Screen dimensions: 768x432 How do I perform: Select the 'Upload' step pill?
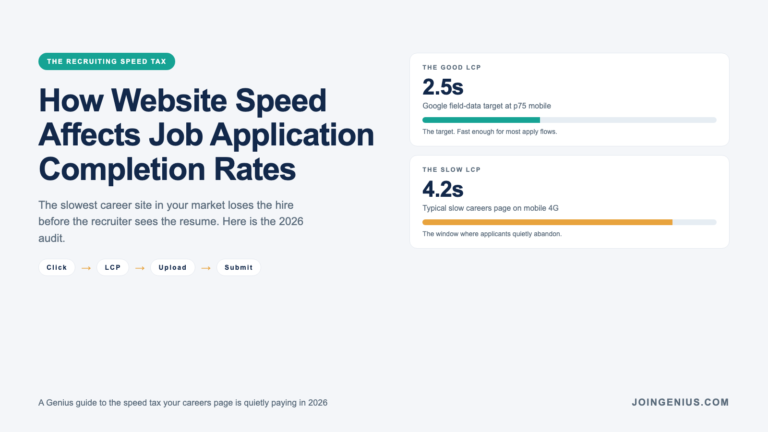172,267
